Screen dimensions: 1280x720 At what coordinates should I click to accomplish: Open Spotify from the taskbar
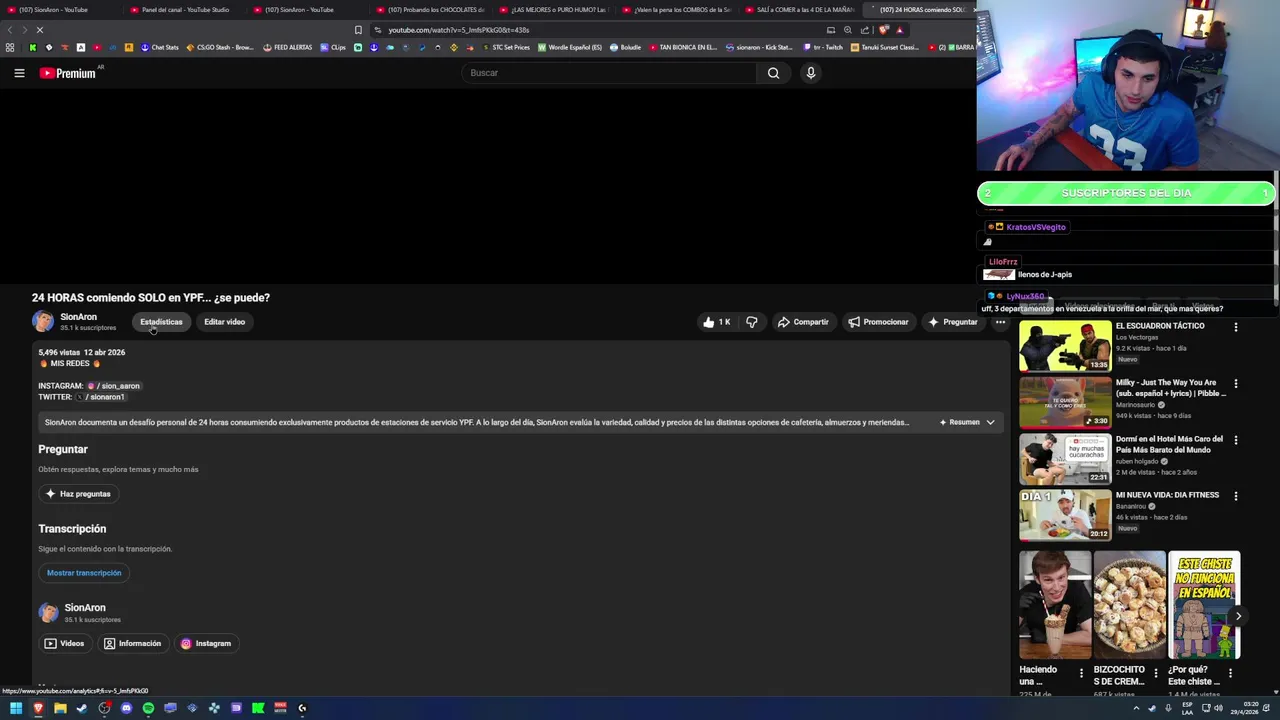[x=148, y=708]
